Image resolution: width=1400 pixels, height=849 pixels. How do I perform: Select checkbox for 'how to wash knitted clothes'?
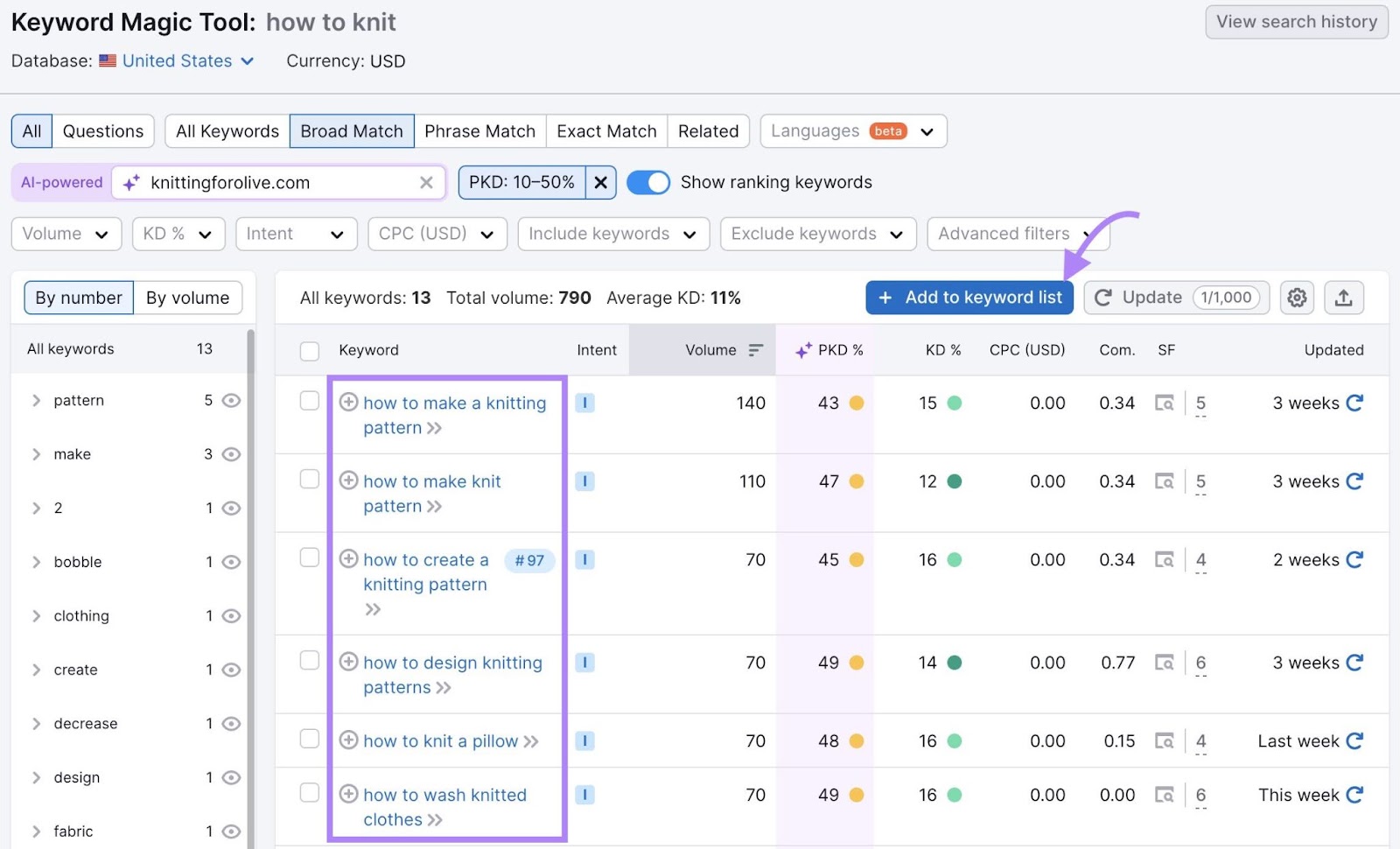click(310, 792)
